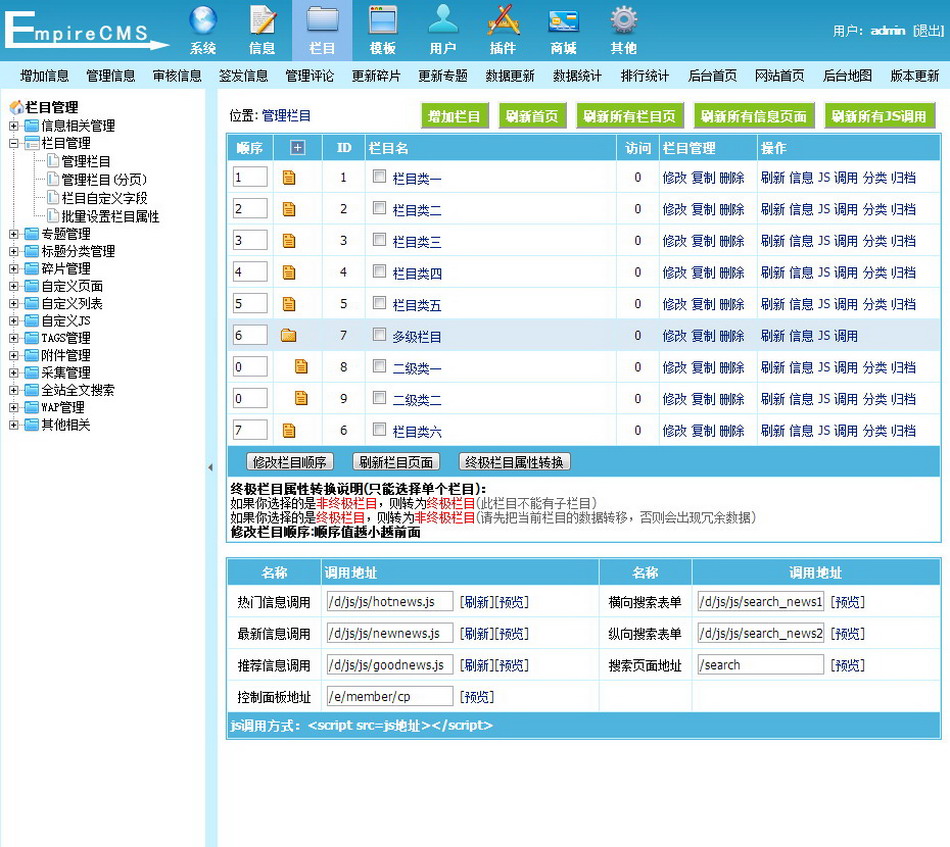The width and height of the screenshot is (950, 847).
Task: Click the 刷新首页 green button
Action: tap(532, 116)
